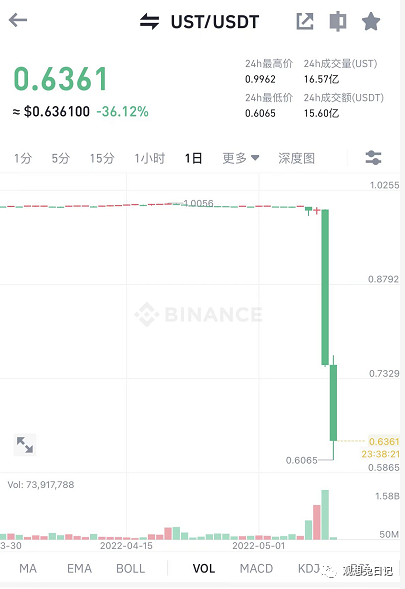Select the 1分 interval
Screen dimensions: 405x589
pyautogui.click(x=23, y=158)
